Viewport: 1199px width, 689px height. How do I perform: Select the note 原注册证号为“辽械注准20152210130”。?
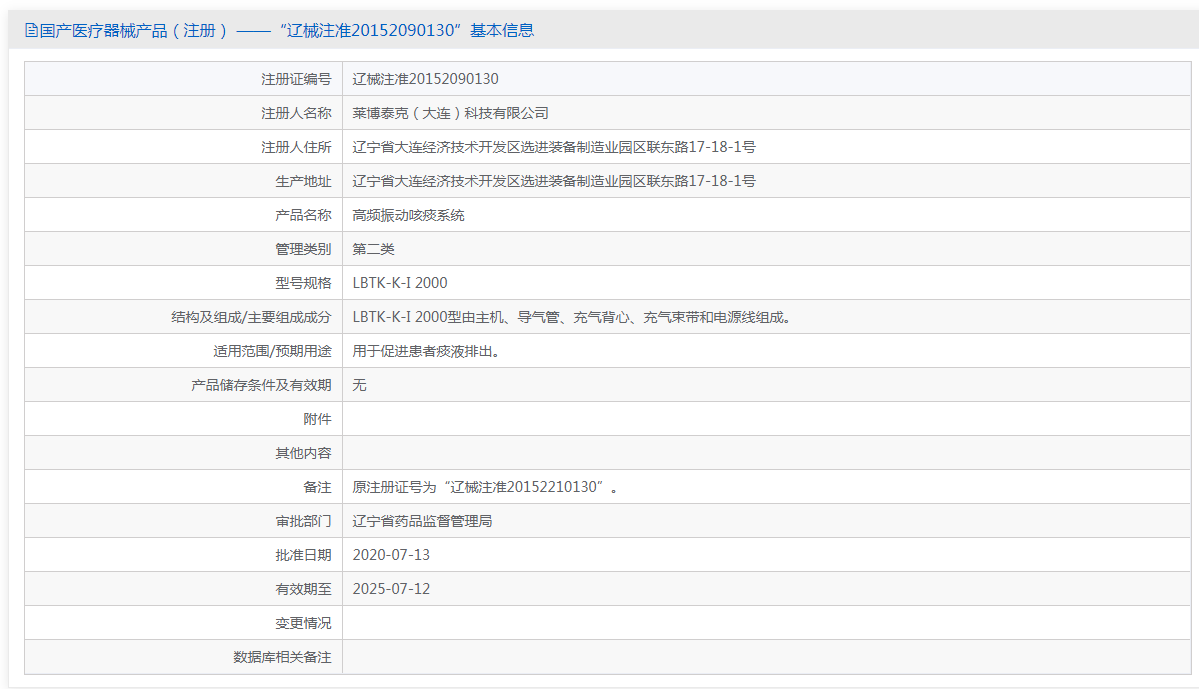click(x=487, y=487)
